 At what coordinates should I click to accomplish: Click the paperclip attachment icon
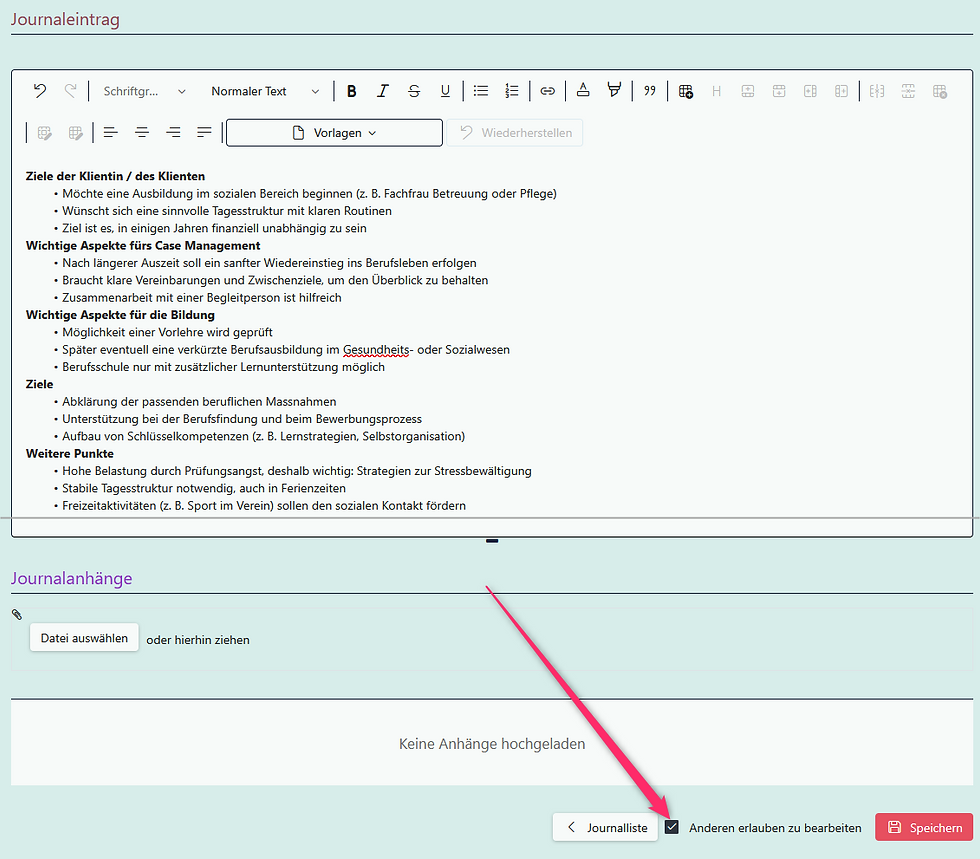pyautogui.click(x=17, y=615)
